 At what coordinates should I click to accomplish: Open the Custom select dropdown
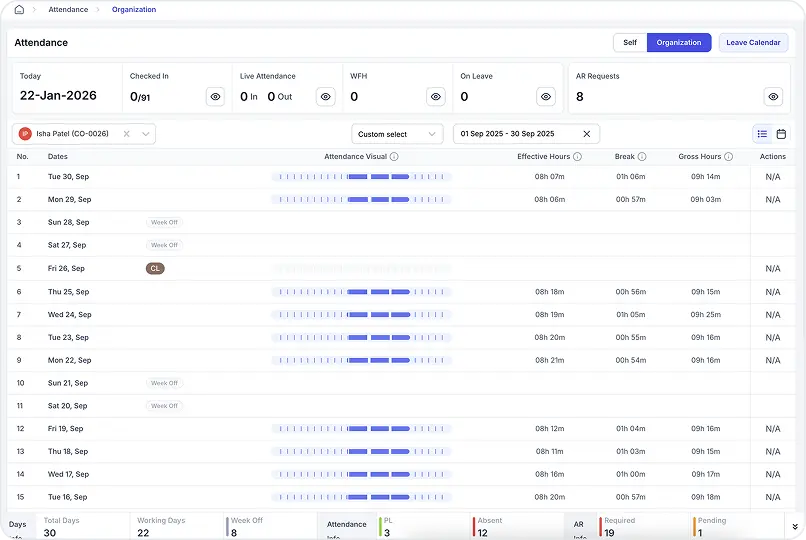pyautogui.click(x=397, y=134)
